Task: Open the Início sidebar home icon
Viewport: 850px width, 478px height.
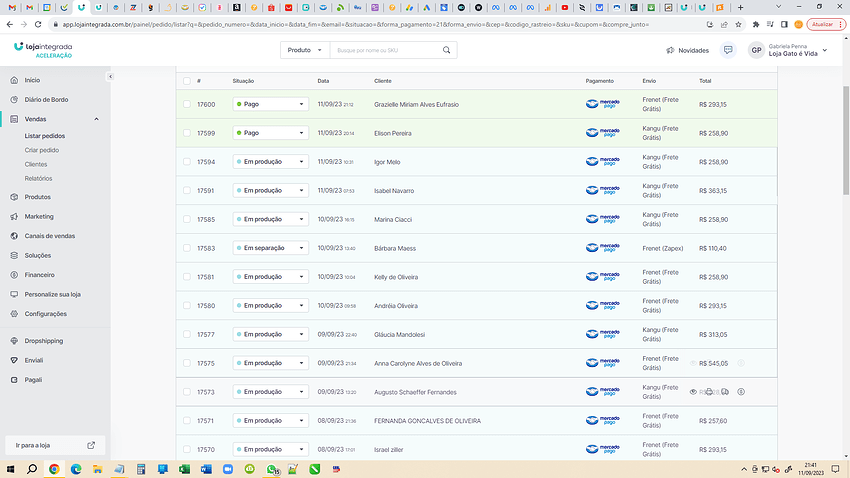Action: click(x=14, y=80)
